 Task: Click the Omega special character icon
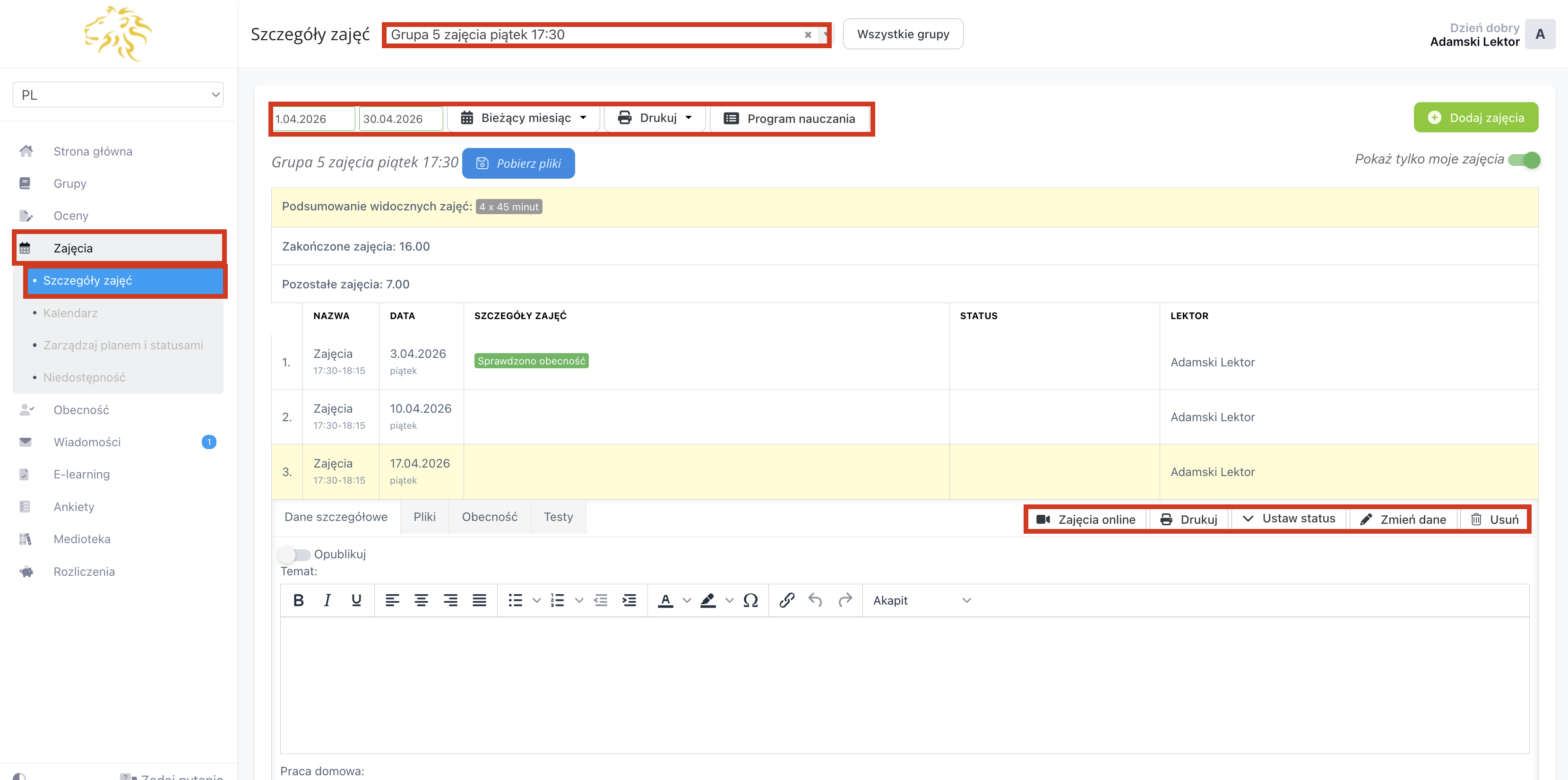[750, 600]
